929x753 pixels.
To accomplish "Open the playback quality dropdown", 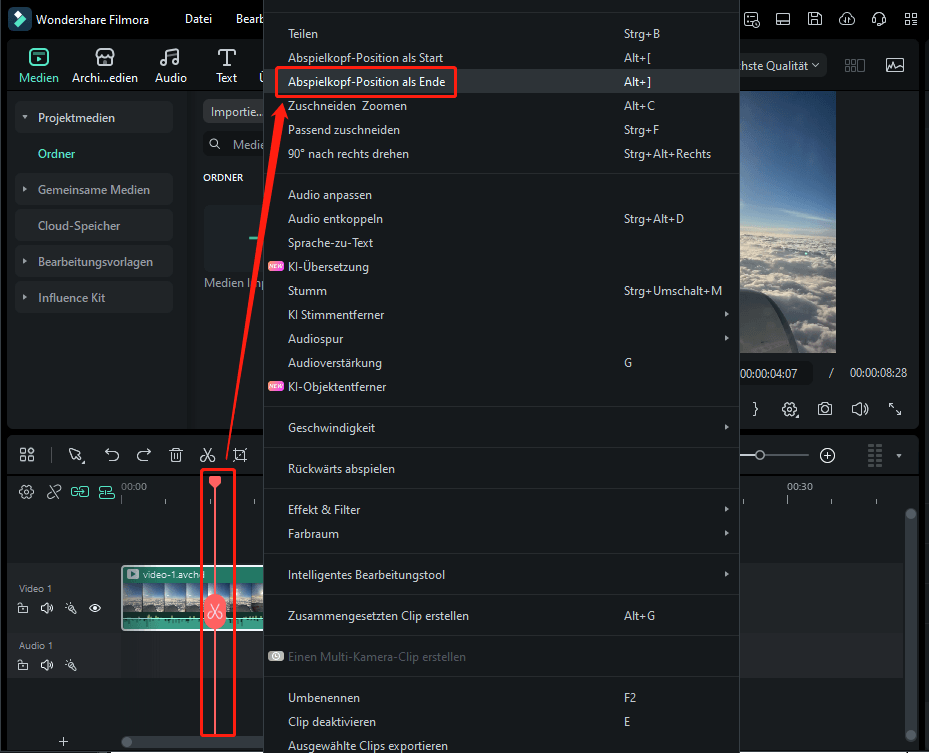I will click(x=780, y=65).
